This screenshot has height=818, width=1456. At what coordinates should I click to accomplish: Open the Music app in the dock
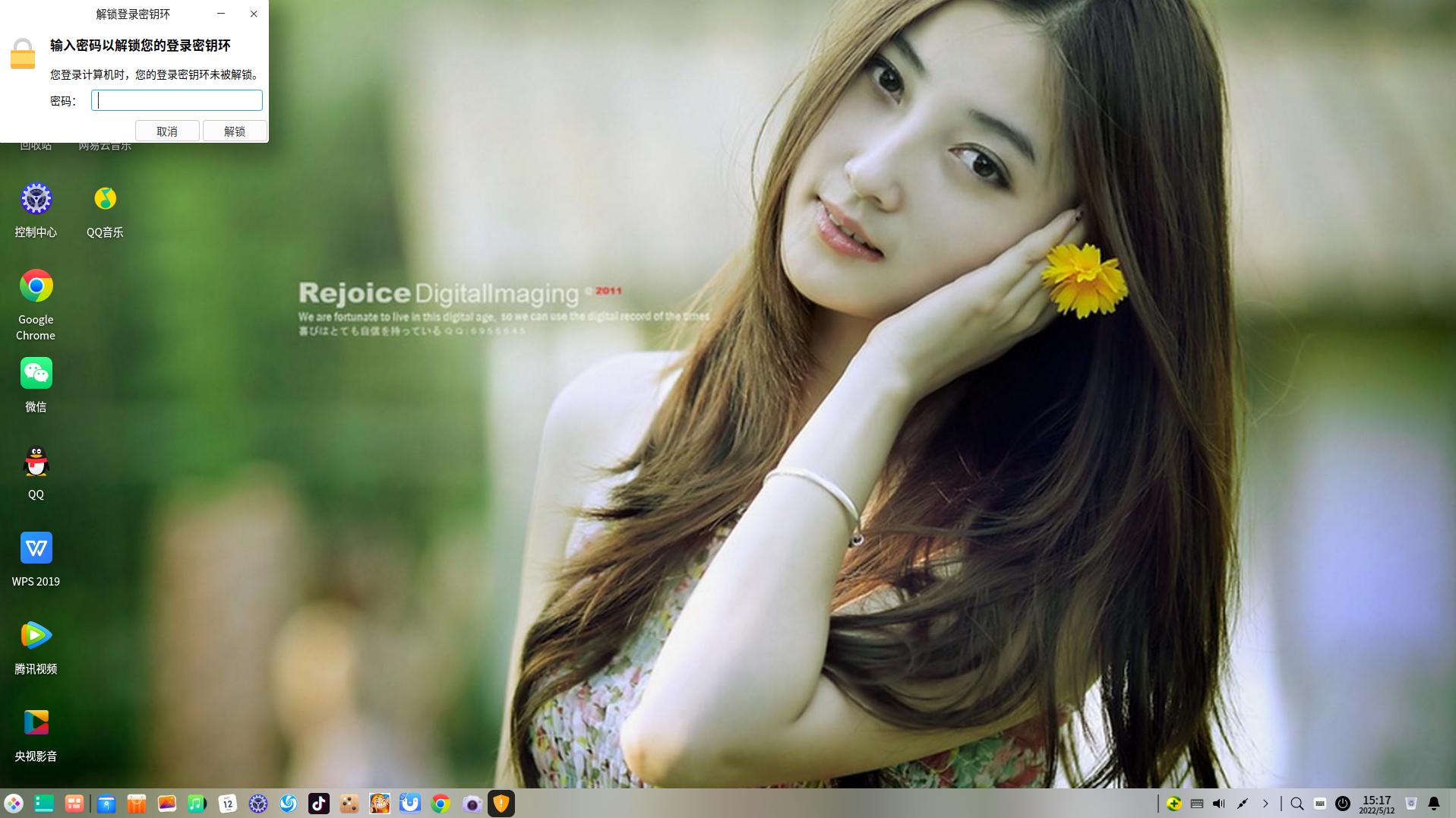(197, 804)
